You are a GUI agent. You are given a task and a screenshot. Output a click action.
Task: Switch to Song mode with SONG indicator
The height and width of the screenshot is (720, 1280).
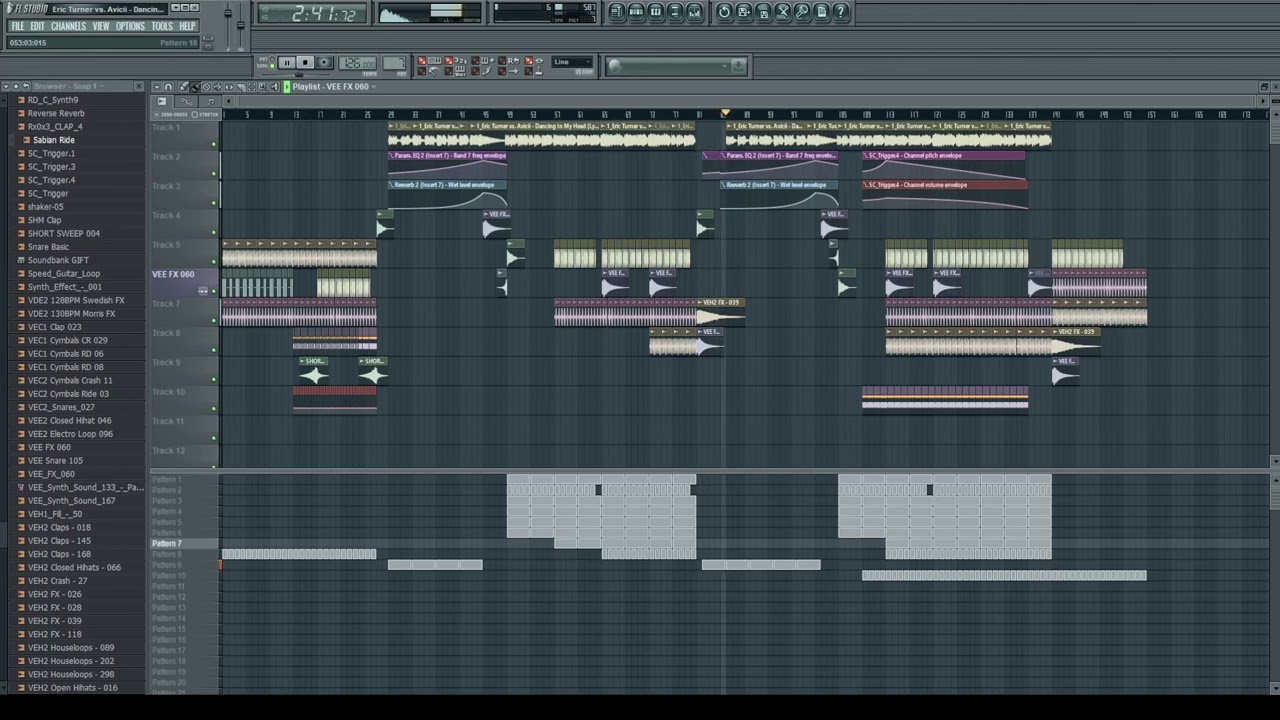click(x=272, y=65)
